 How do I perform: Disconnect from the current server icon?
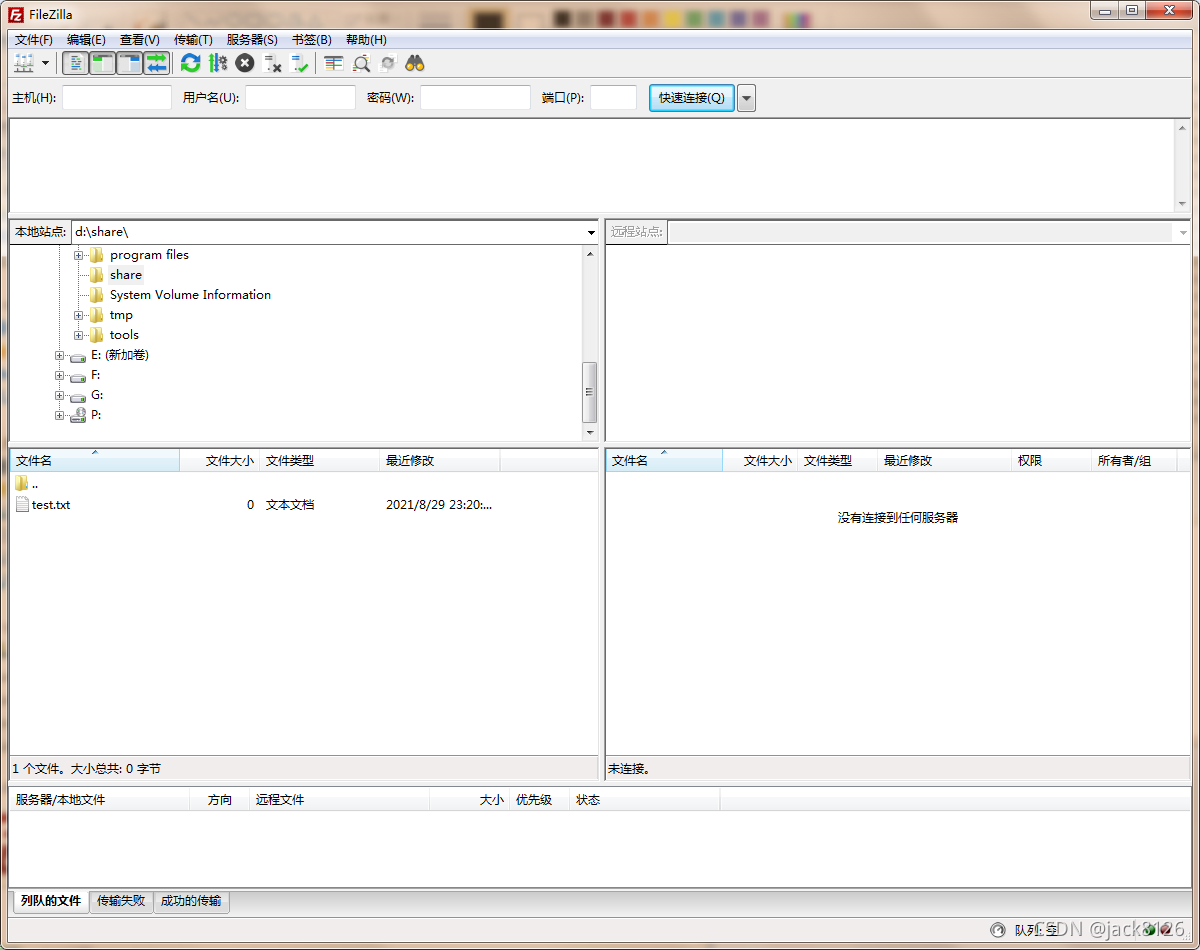[272, 63]
